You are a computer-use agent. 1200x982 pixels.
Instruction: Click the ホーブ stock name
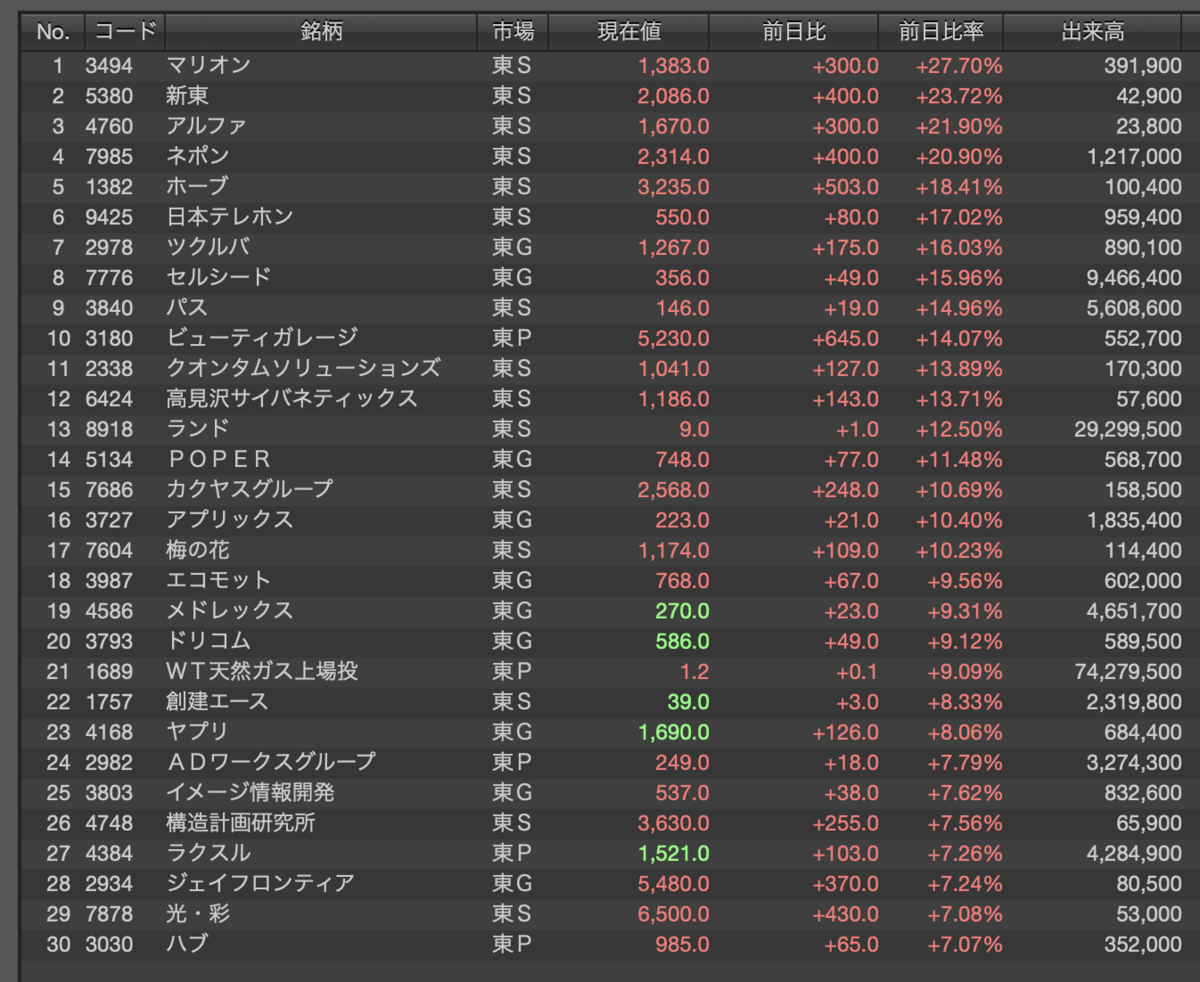click(x=197, y=187)
